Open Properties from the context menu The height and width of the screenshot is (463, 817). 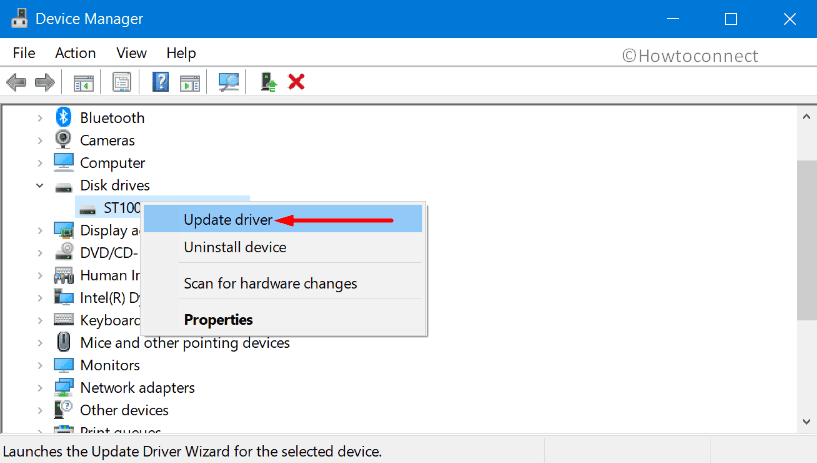click(283, 319)
